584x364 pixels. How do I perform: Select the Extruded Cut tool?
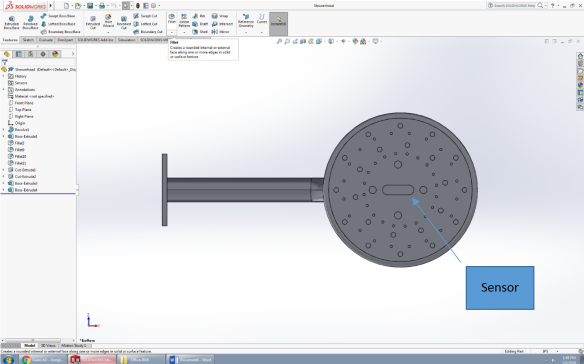click(x=92, y=22)
